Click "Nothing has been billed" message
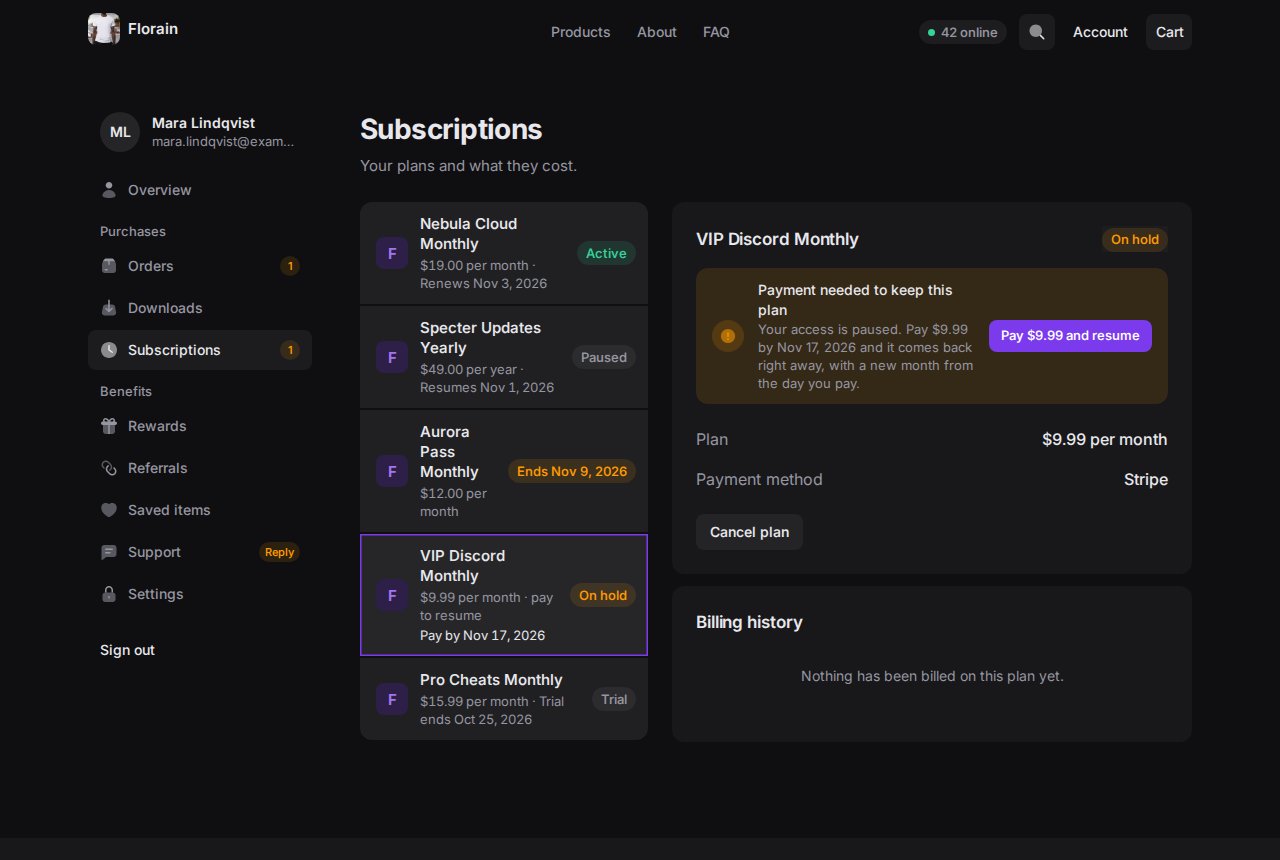Image resolution: width=1280 pixels, height=860 pixels. click(x=932, y=676)
